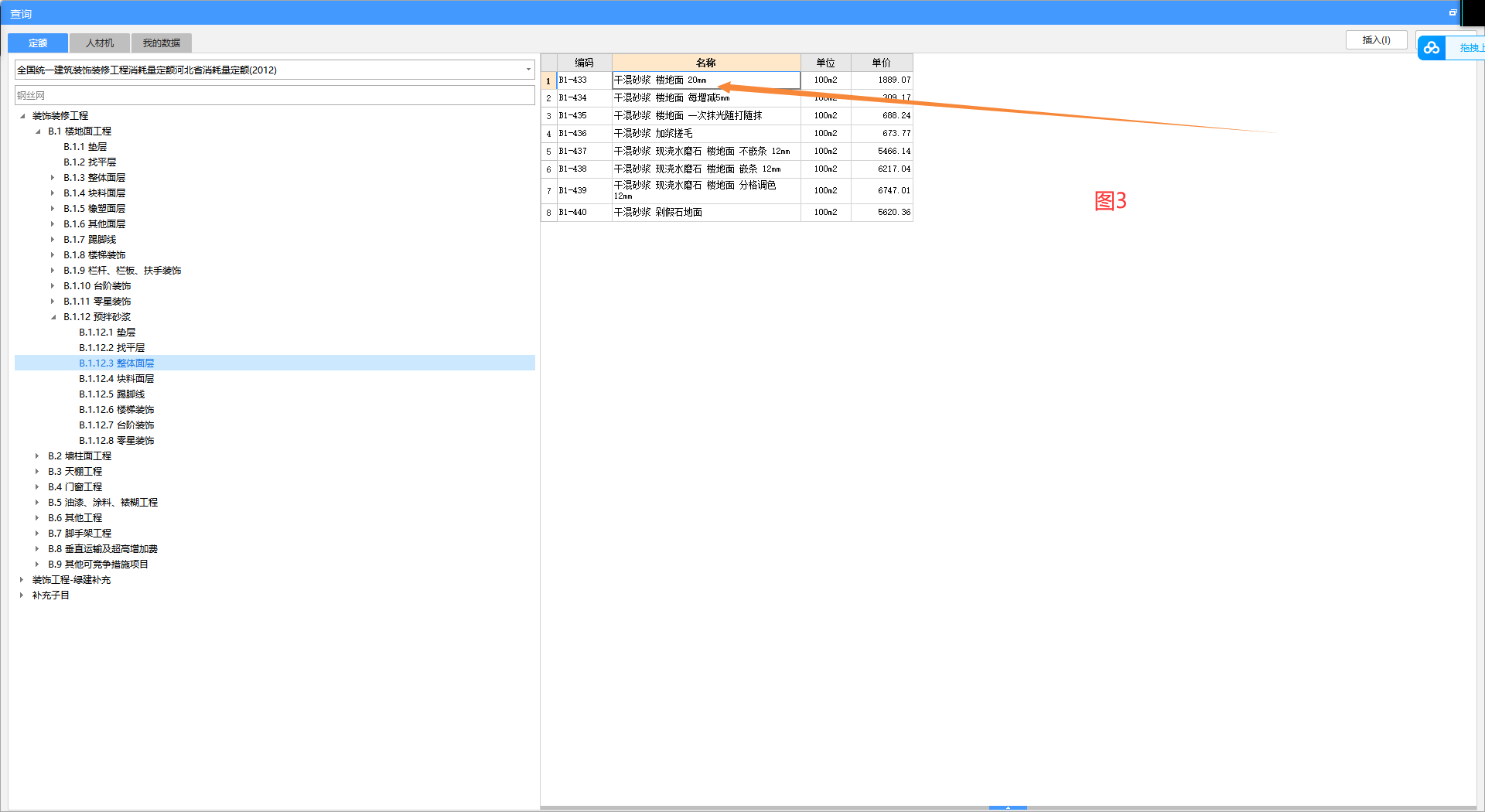Select B.1.1 垫层 in the tree
The image size is (1485, 812).
click(x=85, y=147)
